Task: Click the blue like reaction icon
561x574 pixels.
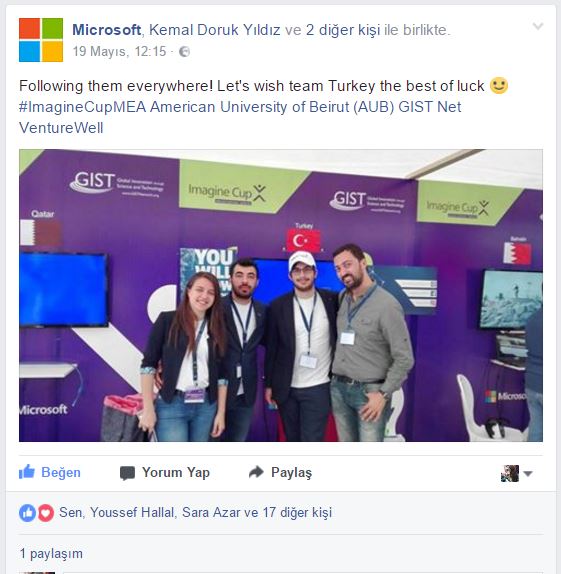Action: 27,513
